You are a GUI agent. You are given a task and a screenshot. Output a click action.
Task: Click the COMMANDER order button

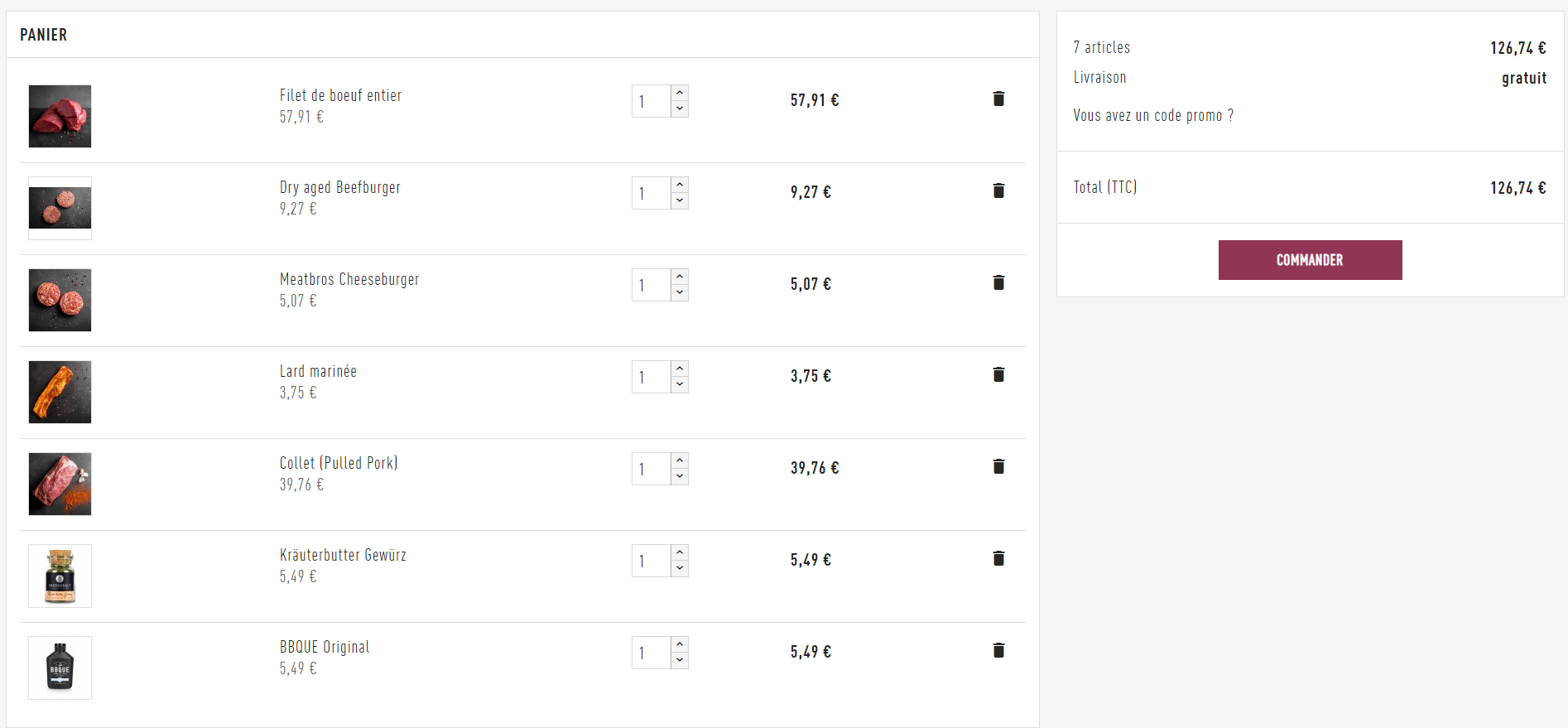pos(1310,260)
